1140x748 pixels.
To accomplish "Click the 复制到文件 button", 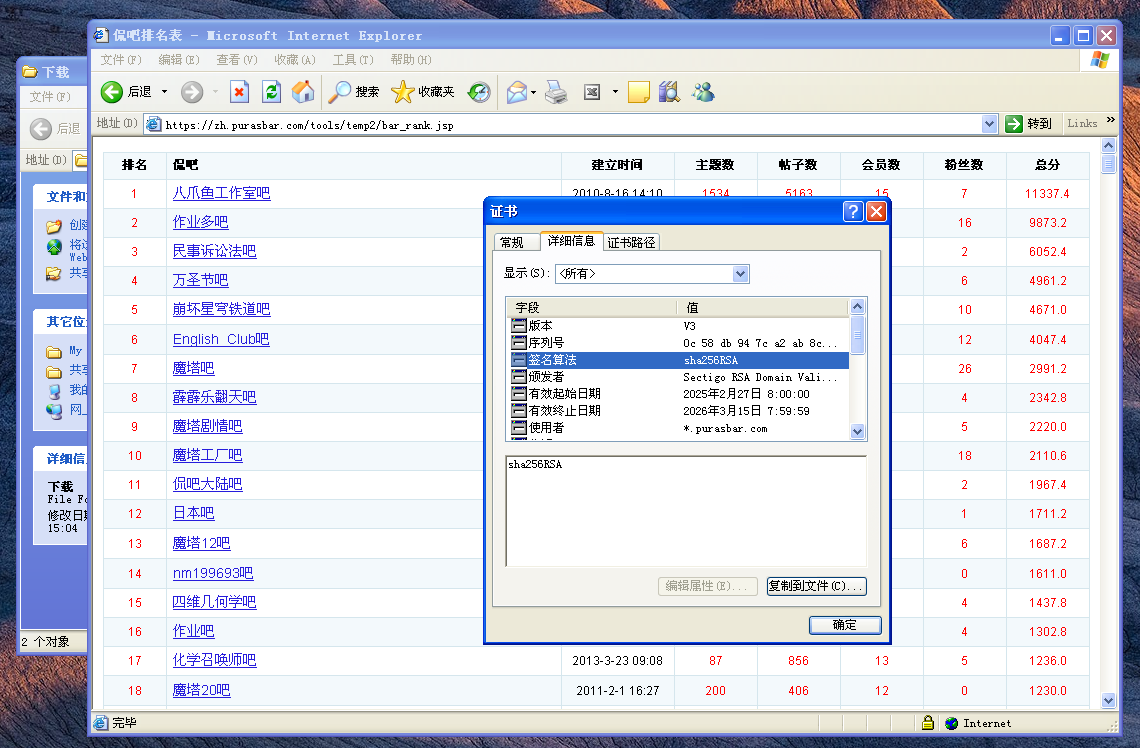I will pyautogui.click(x=815, y=586).
